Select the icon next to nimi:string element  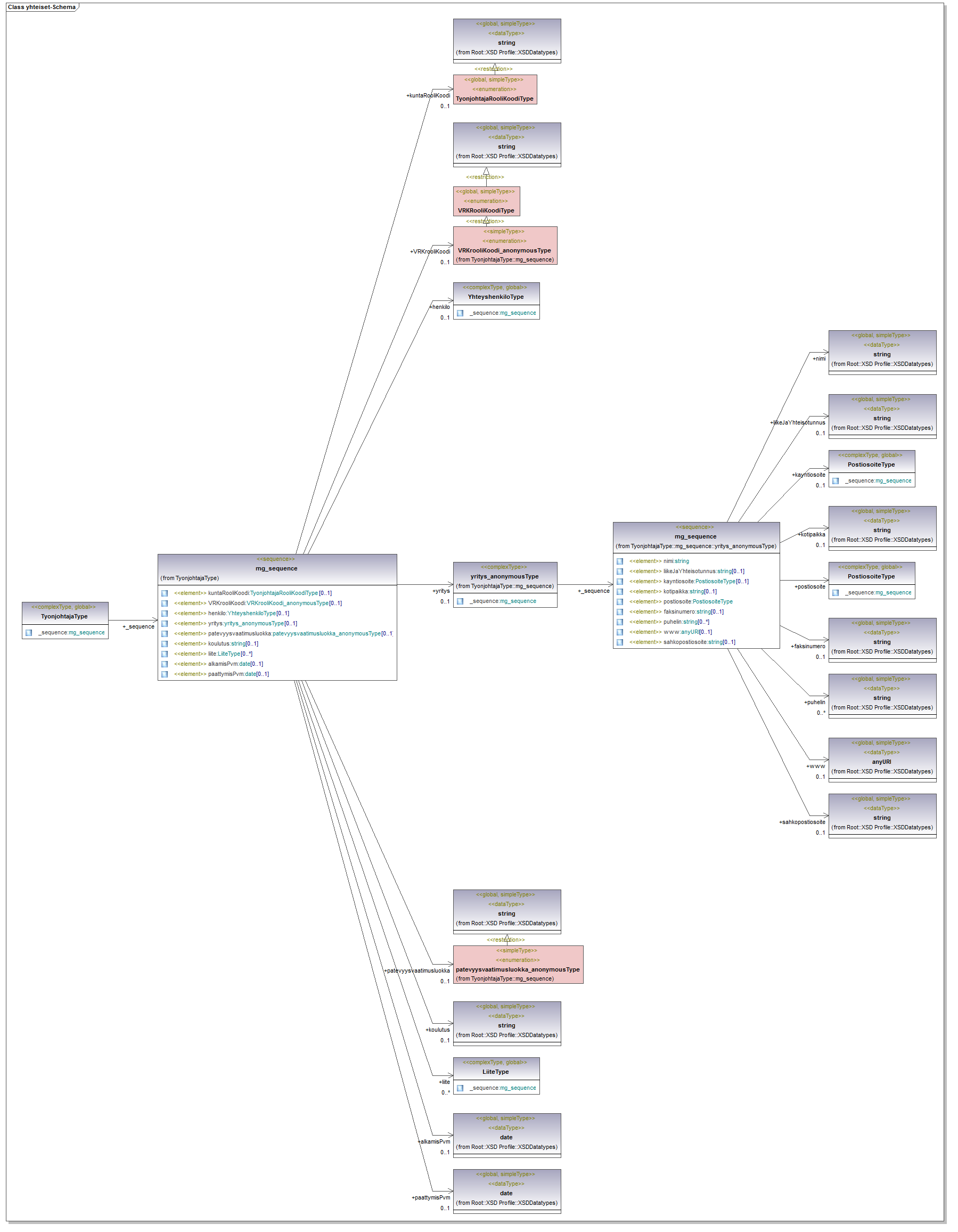[620, 561]
